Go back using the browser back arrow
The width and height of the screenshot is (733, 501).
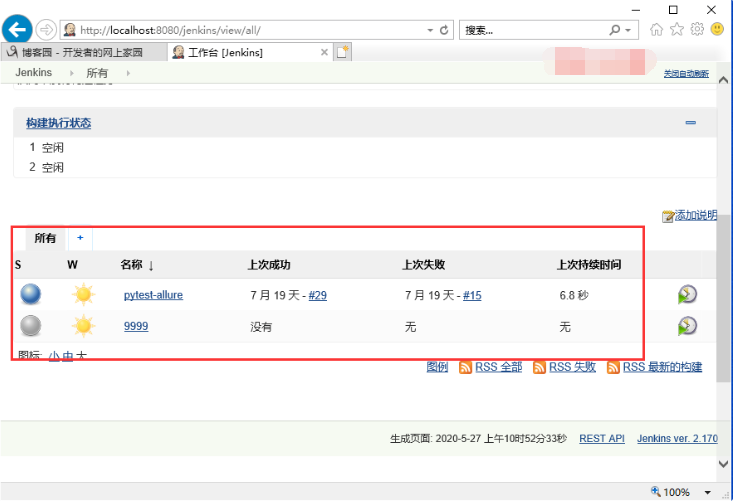17,30
